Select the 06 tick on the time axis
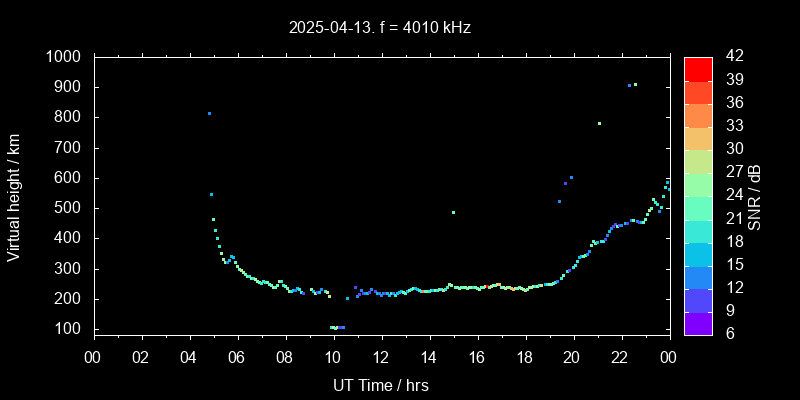Image resolution: width=800 pixels, height=400 pixels. click(x=237, y=355)
